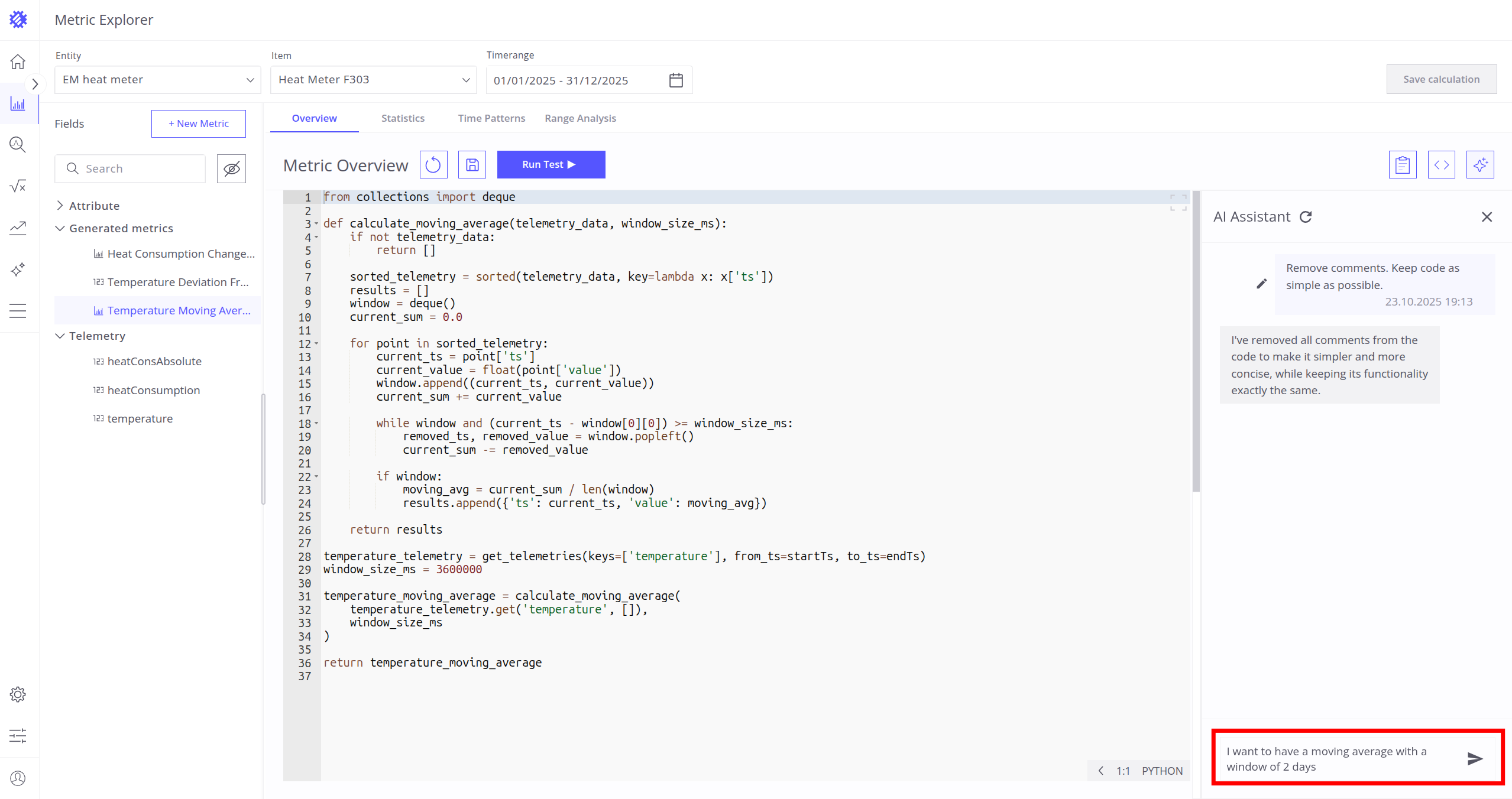The image size is (1512, 799).
Task: Open the Item dropdown Heat Meter F303
Action: point(374,80)
